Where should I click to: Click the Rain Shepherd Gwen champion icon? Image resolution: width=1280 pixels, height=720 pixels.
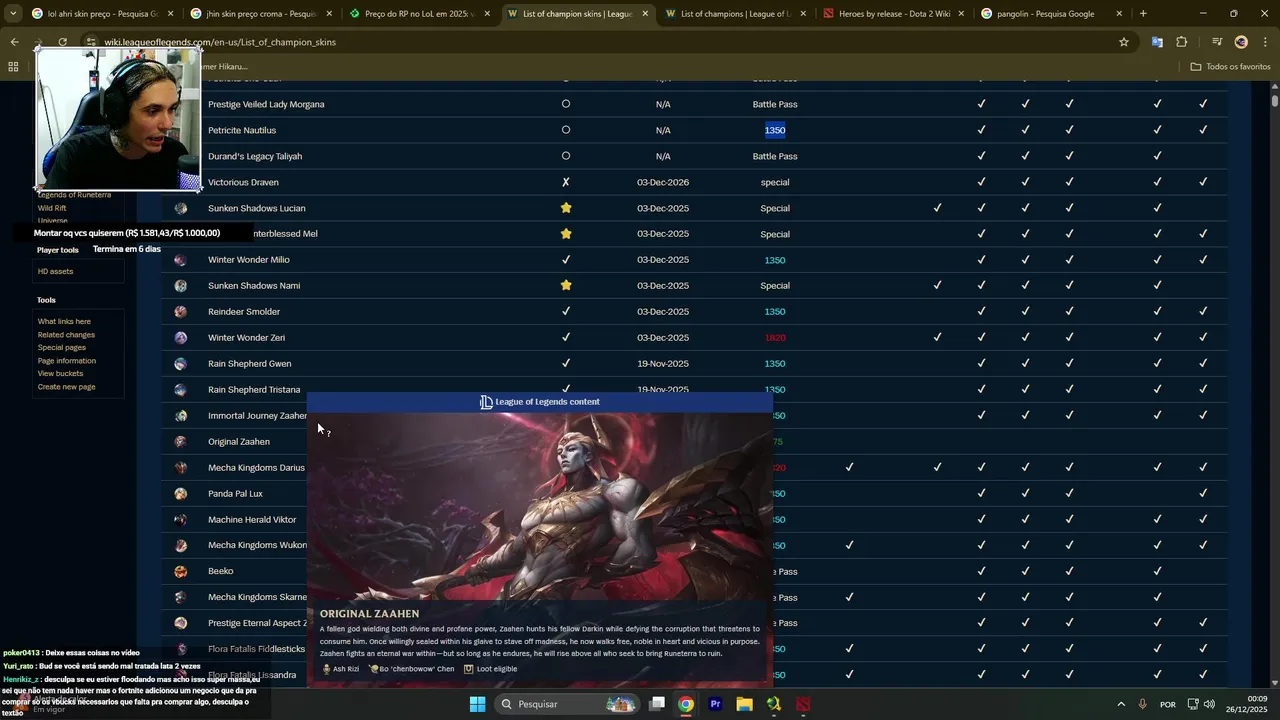(x=181, y=364)
